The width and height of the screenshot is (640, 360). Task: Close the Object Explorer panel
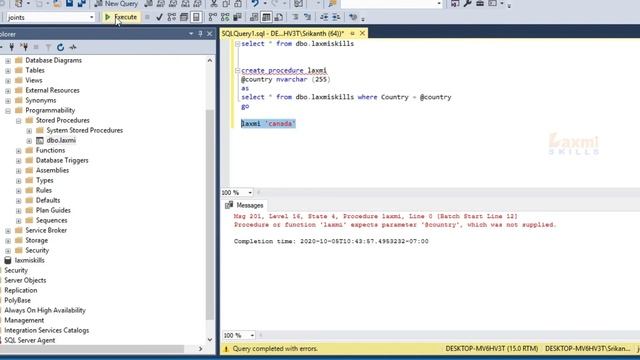click(x=209, y=34)
